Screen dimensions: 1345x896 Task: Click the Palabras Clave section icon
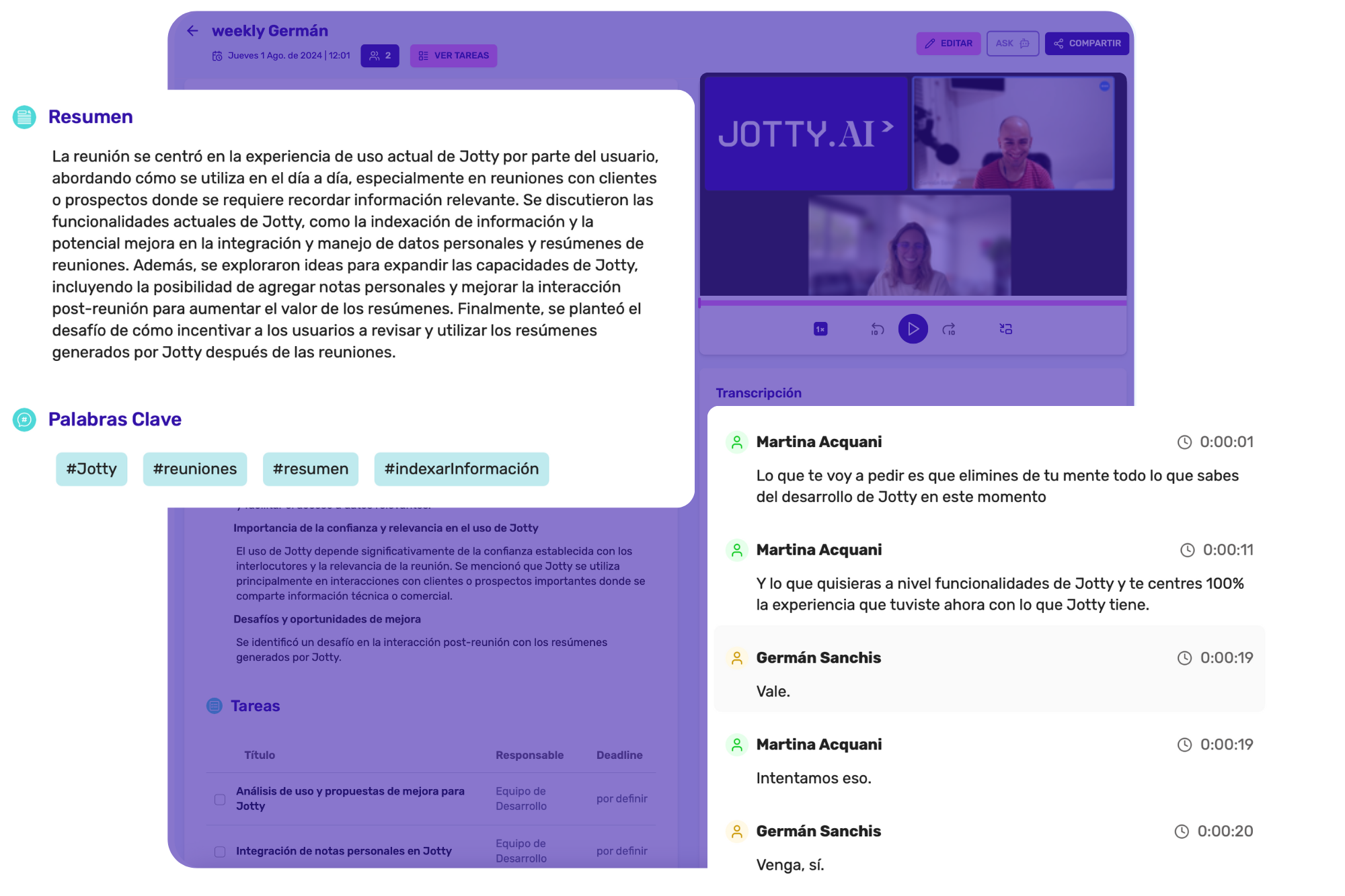coord(24,419)
